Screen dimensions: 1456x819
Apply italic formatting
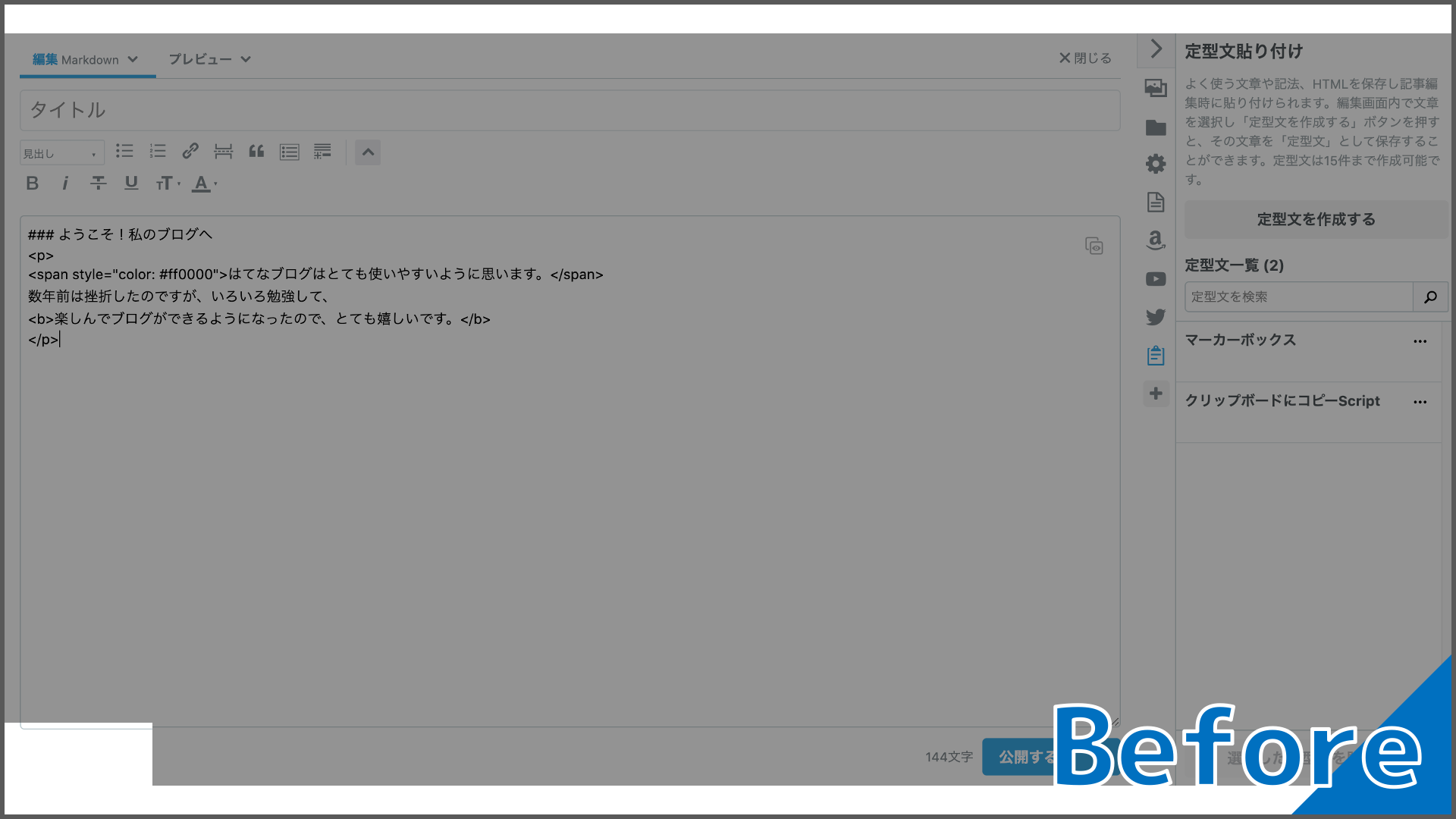[x=65, y=183]
